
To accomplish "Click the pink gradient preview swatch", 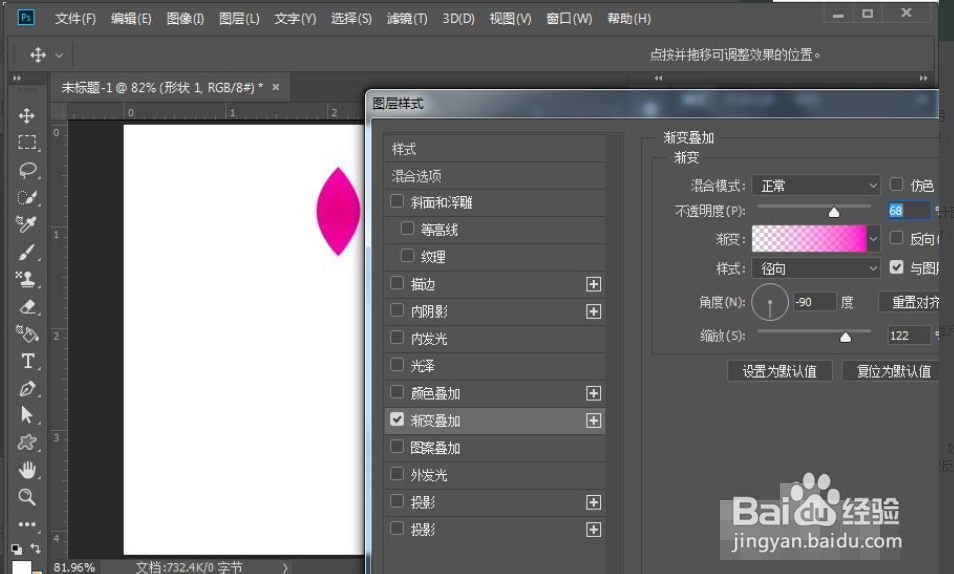I will (x=809, y=239).
